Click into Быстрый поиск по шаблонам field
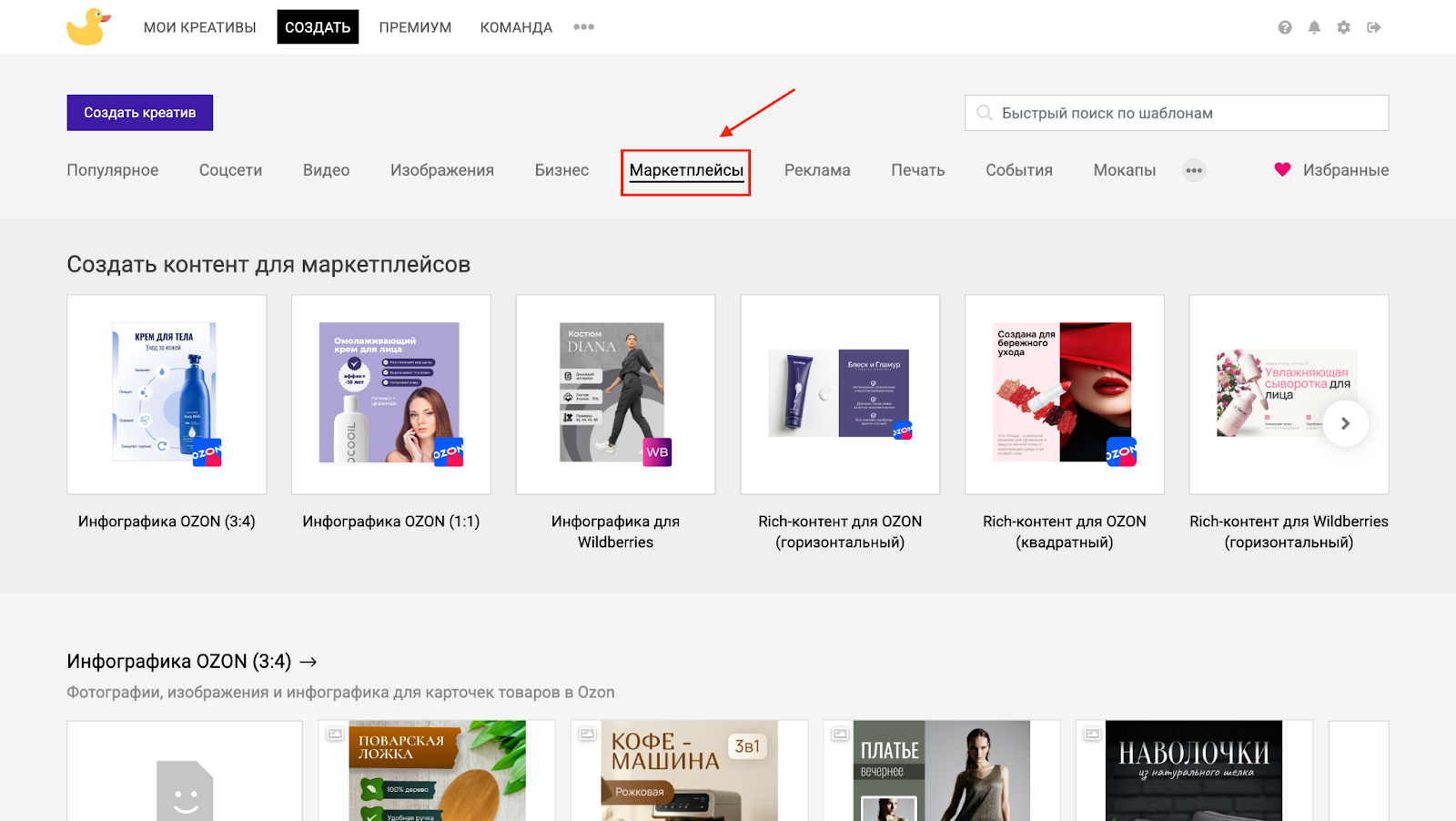 click(x=1177, y=113)
